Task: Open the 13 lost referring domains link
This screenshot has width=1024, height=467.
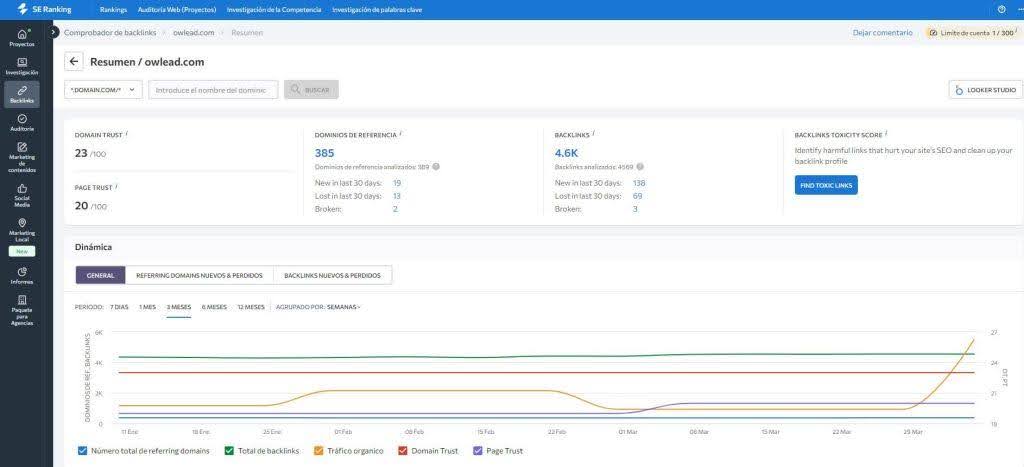Action: tap(397, 196)
